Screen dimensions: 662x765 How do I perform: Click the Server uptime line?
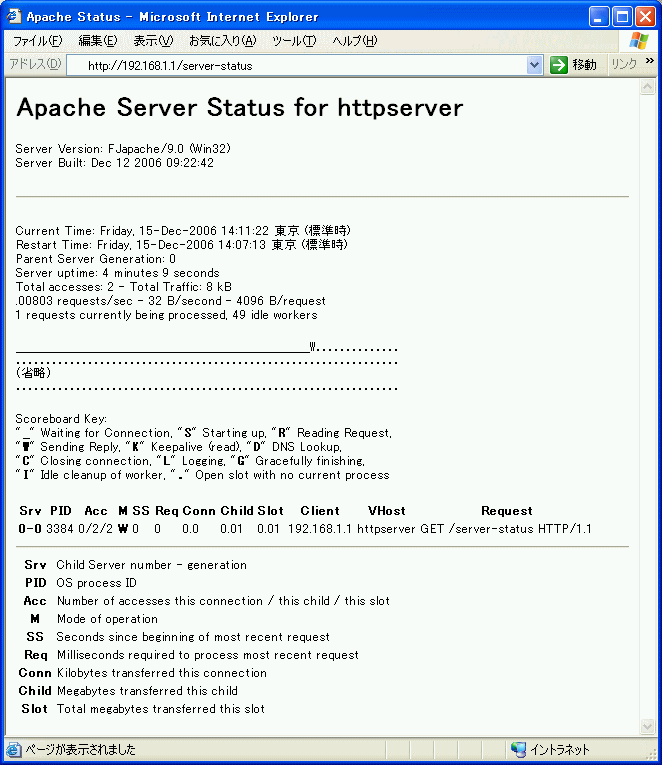(118, 273)
